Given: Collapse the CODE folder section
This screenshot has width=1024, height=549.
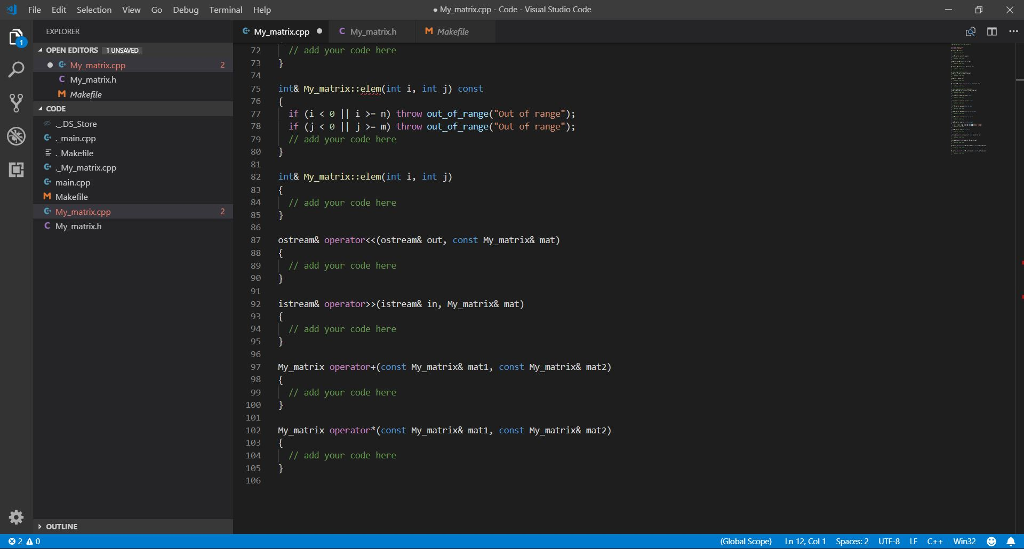Looking at the screenshot, I should pyautogui.click(x=133, y=108).
